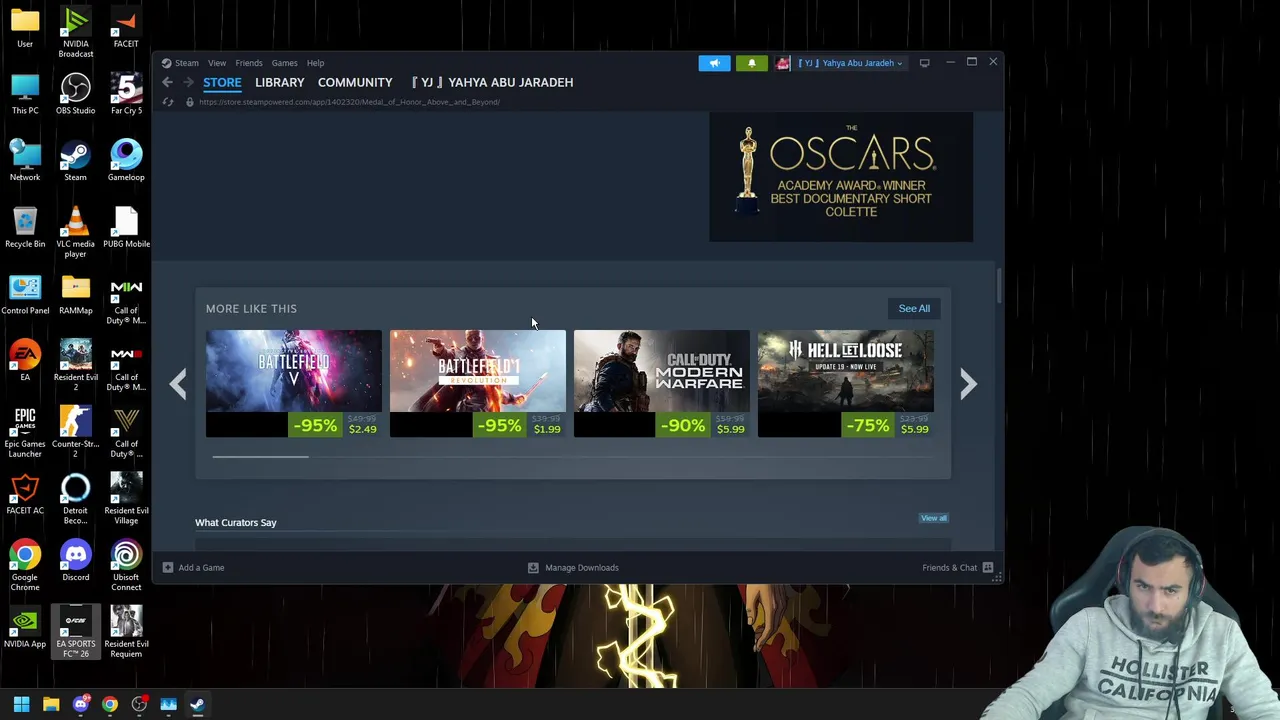Open the Call of Duty Modern Warfare card
The height and width of the screenshot is (720, 1280).
click(x=661, y=384)
